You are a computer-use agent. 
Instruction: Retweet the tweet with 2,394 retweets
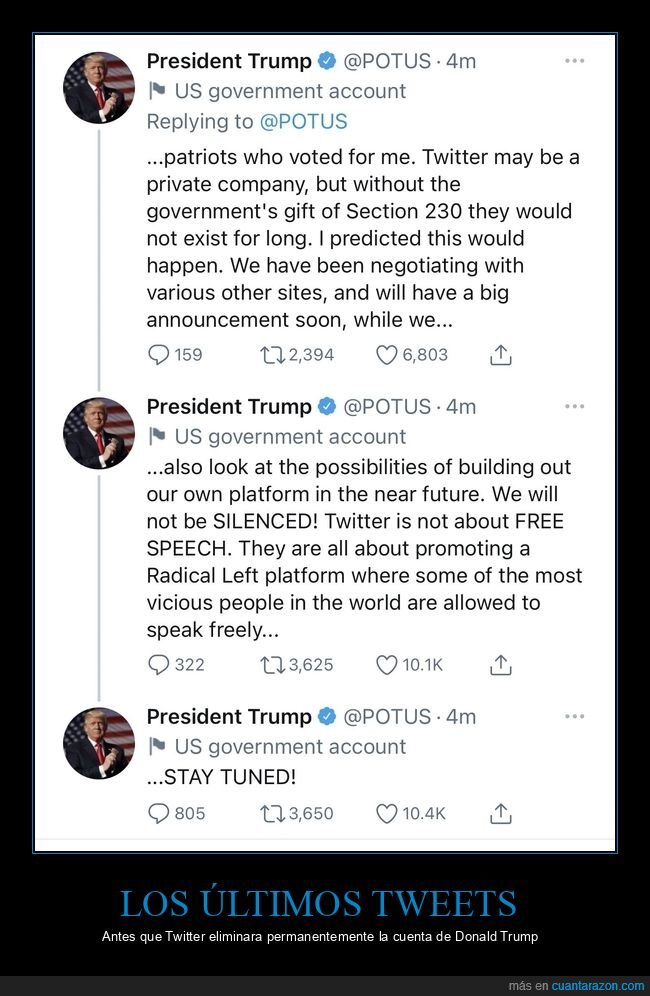[x=274, y=354]
